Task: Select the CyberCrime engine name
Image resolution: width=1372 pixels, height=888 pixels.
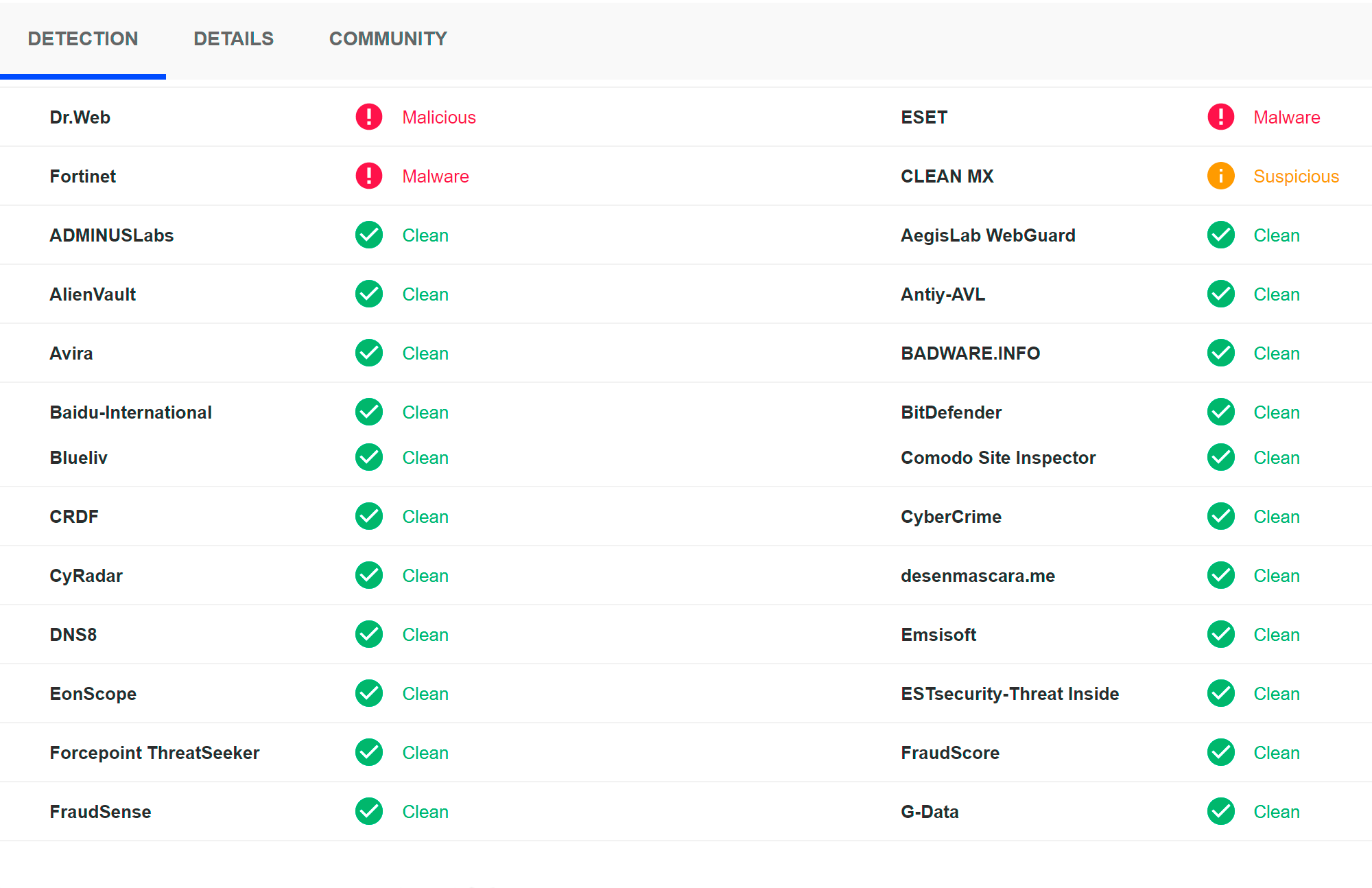Action: (951, 517)
